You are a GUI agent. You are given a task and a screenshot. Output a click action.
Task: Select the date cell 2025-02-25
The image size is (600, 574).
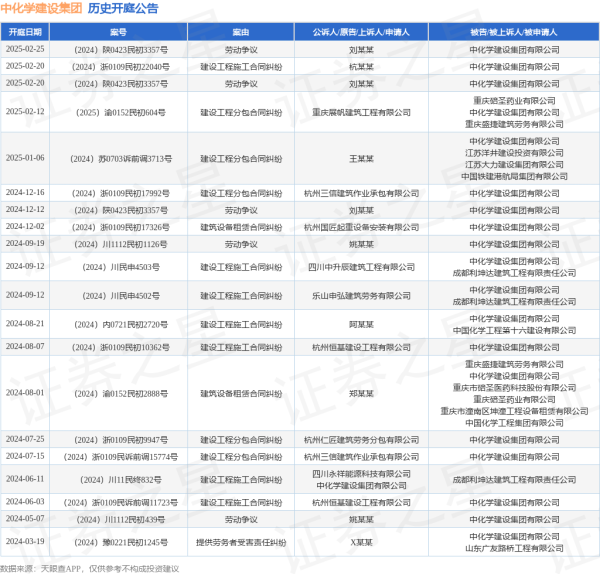click(x=25, y=49)
